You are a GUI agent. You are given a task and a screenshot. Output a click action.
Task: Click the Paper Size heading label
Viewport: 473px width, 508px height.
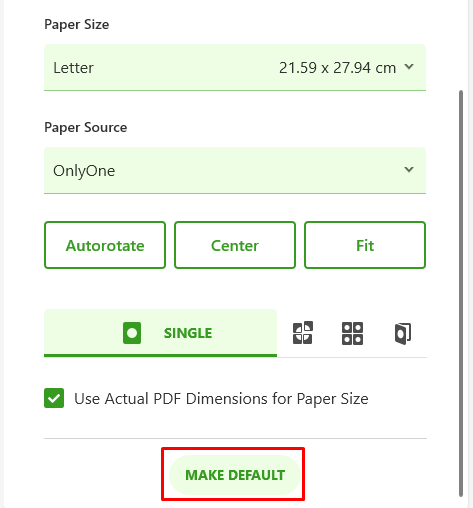pyautogui.click(x=77, y=25)
